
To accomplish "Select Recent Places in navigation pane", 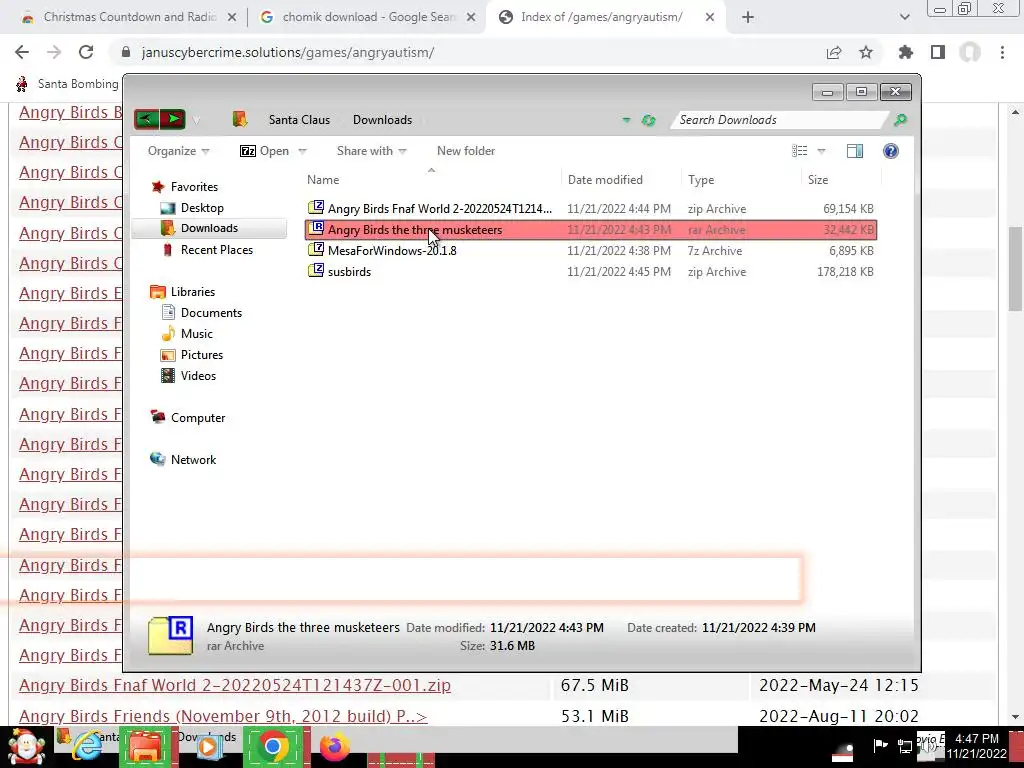I will point(217,249).
